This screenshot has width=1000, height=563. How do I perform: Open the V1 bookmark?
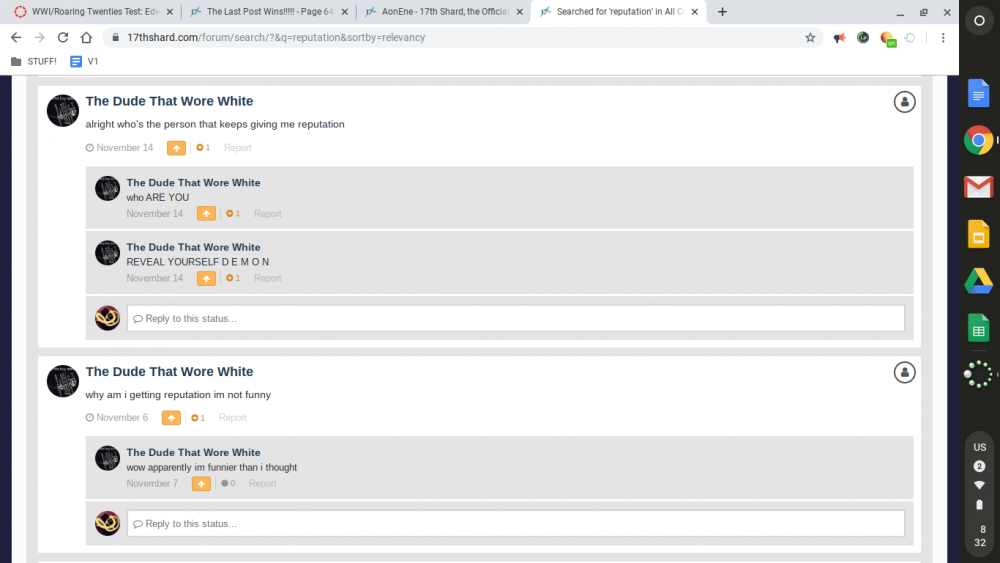point(84,61)
